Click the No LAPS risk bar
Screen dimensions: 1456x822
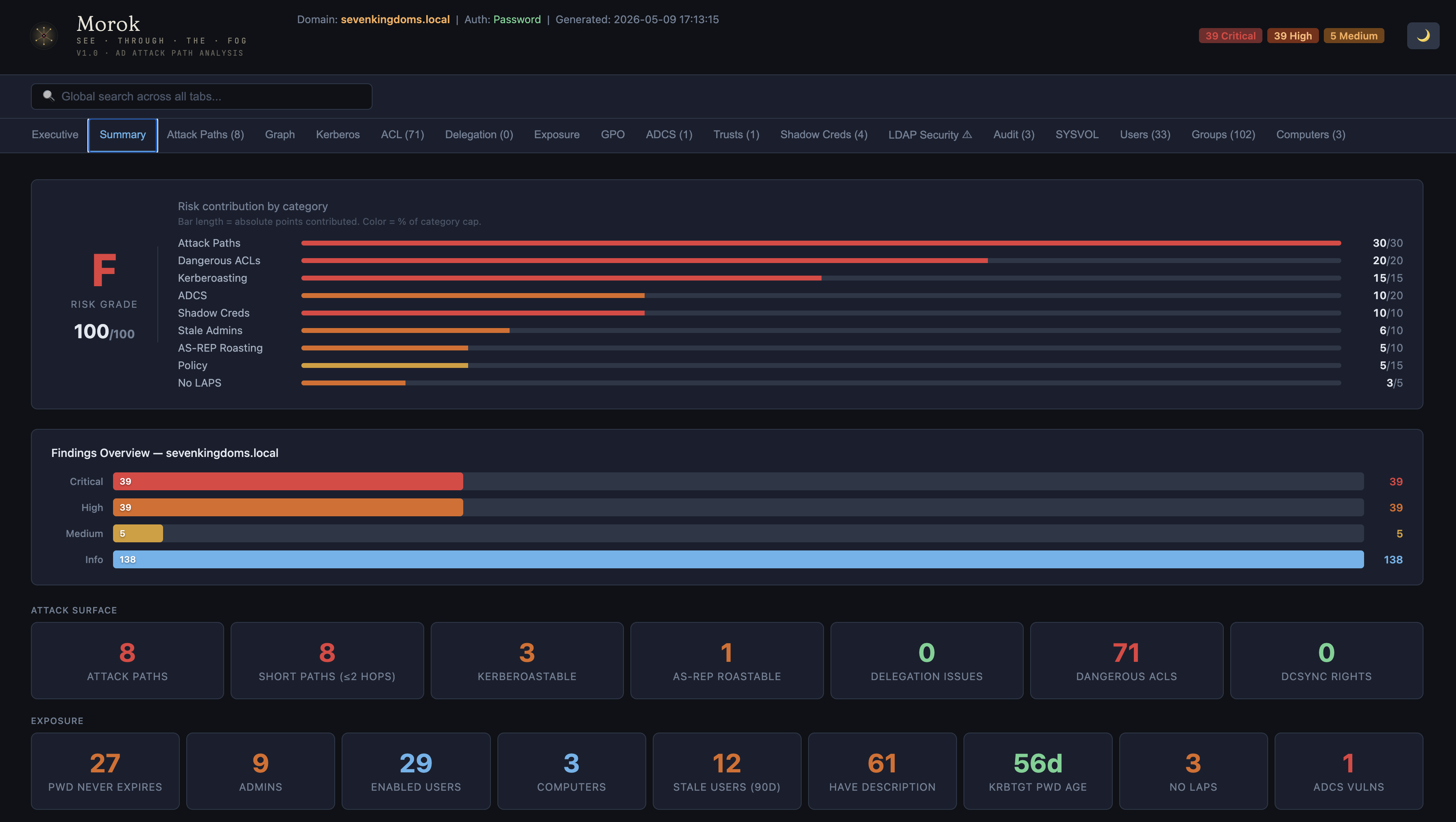(821, 383)
